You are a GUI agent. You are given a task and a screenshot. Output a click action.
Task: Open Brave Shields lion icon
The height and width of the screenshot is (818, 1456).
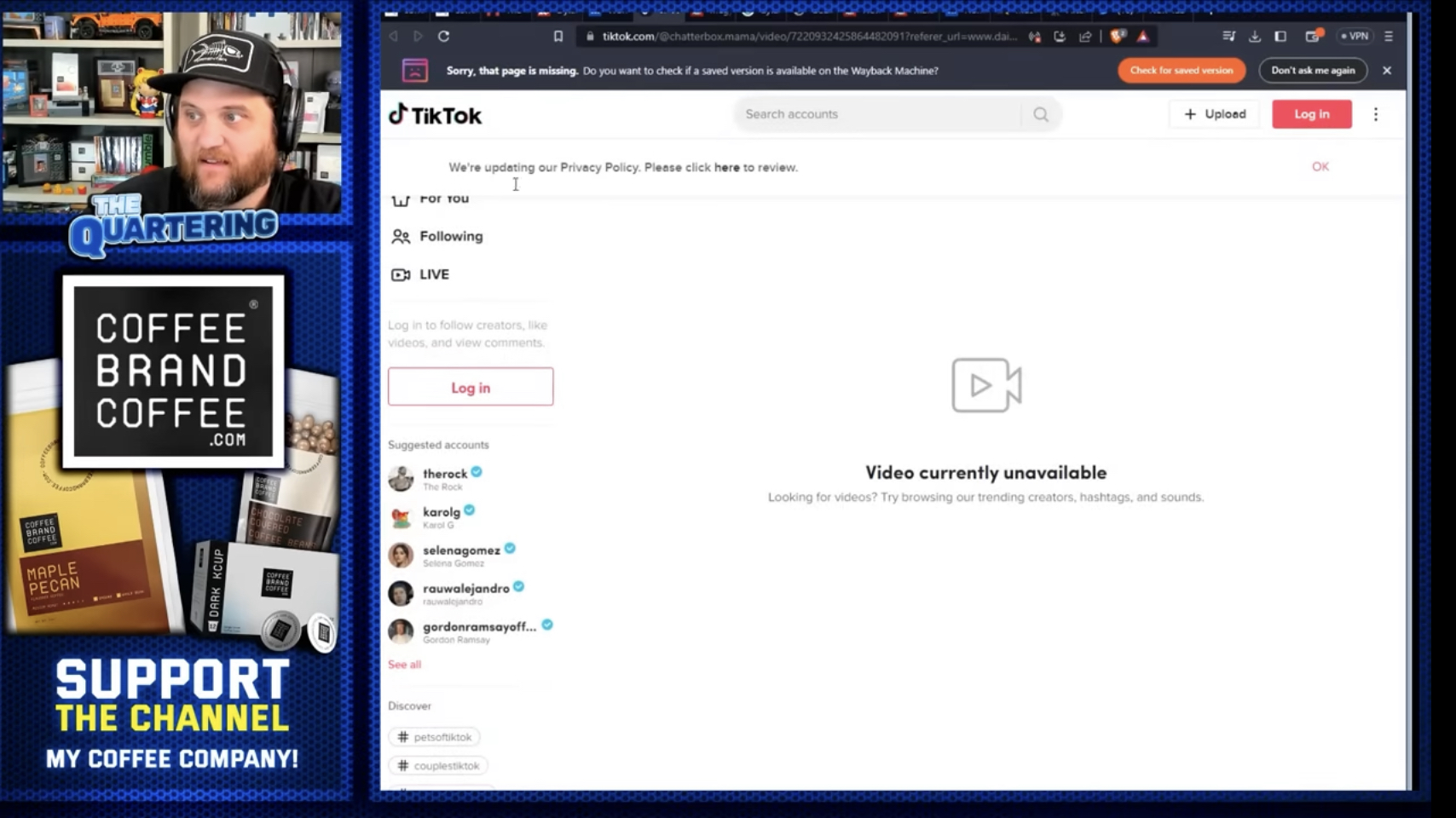[1117, 36]
